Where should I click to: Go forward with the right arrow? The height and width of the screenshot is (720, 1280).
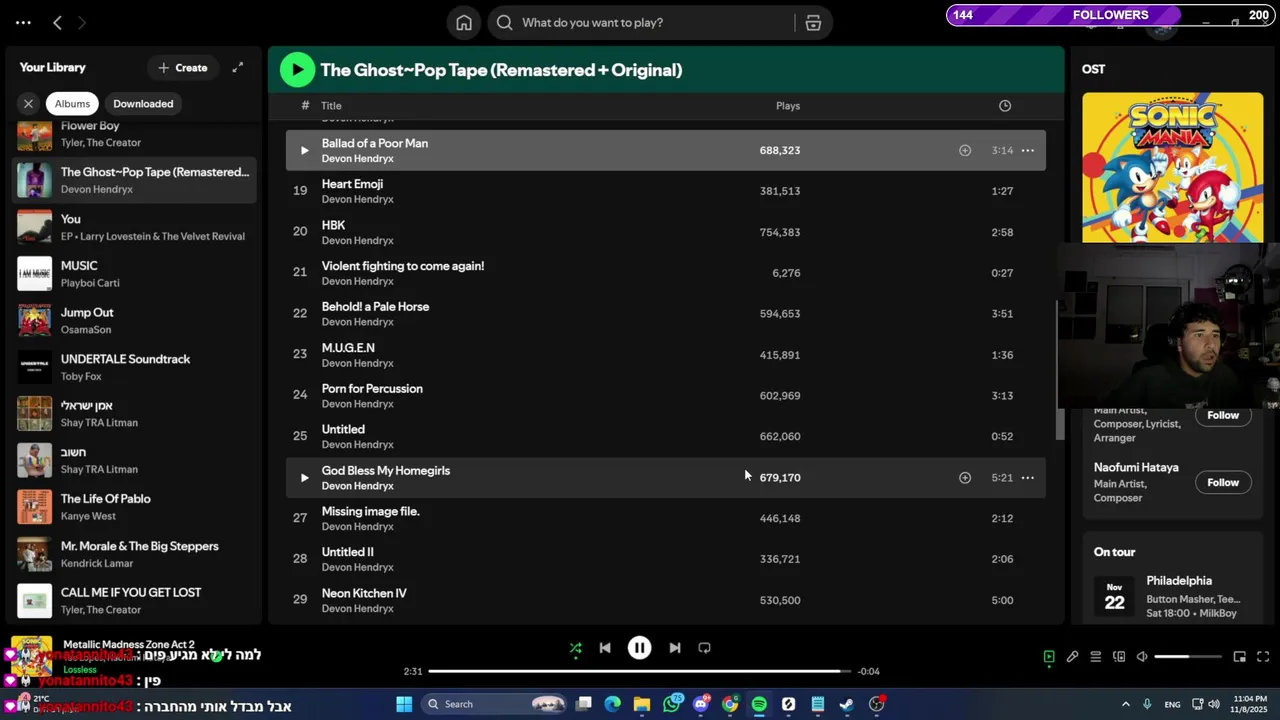[x=82, y=22]
